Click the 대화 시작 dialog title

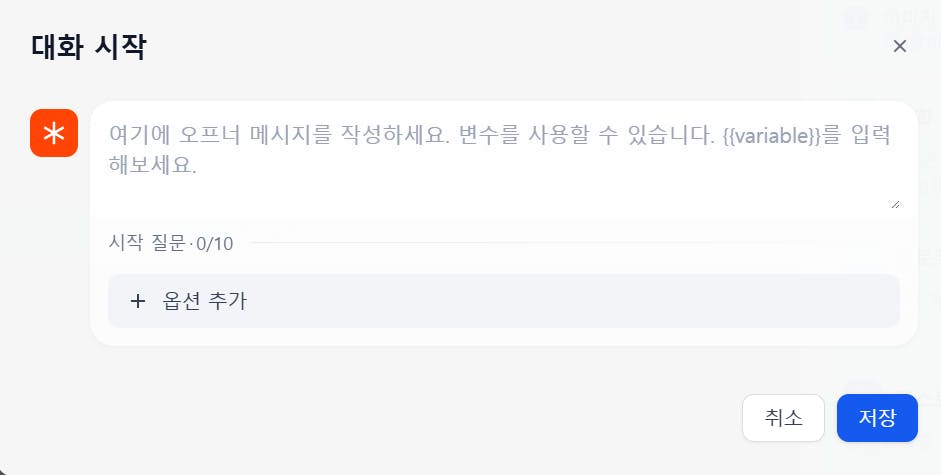89,47
